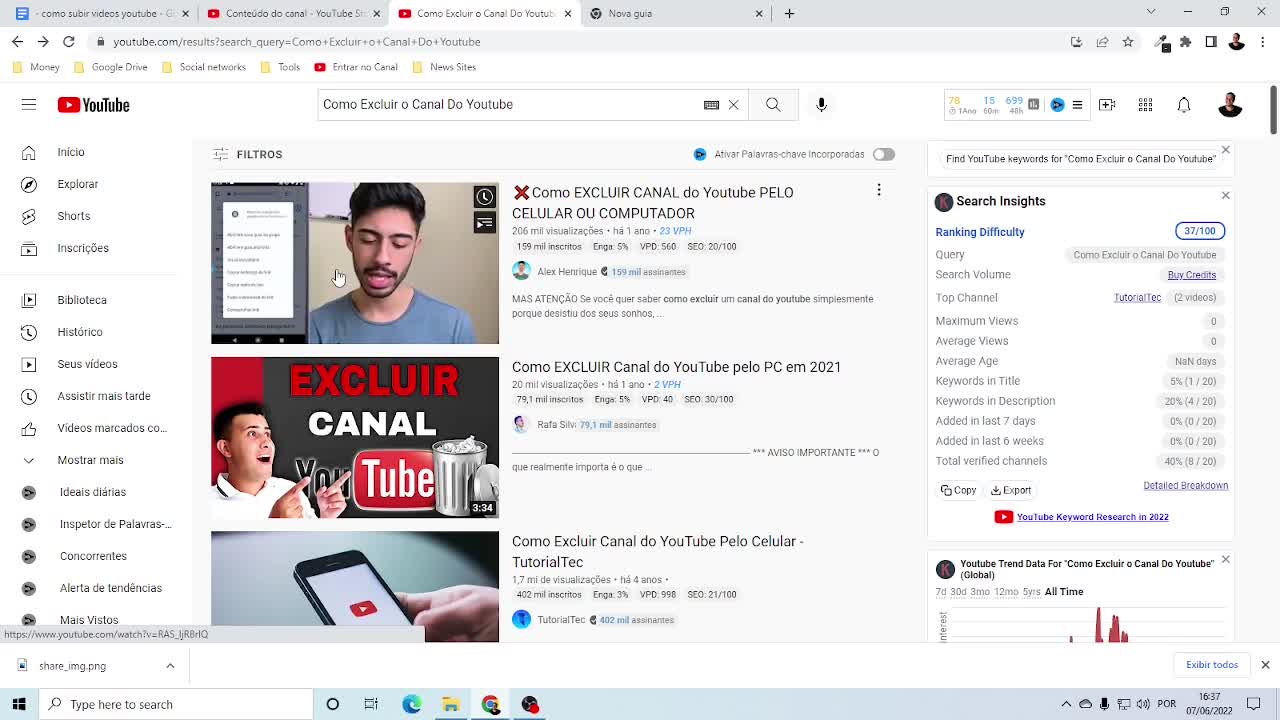Click the Buy Credits link

[1191, 275]
